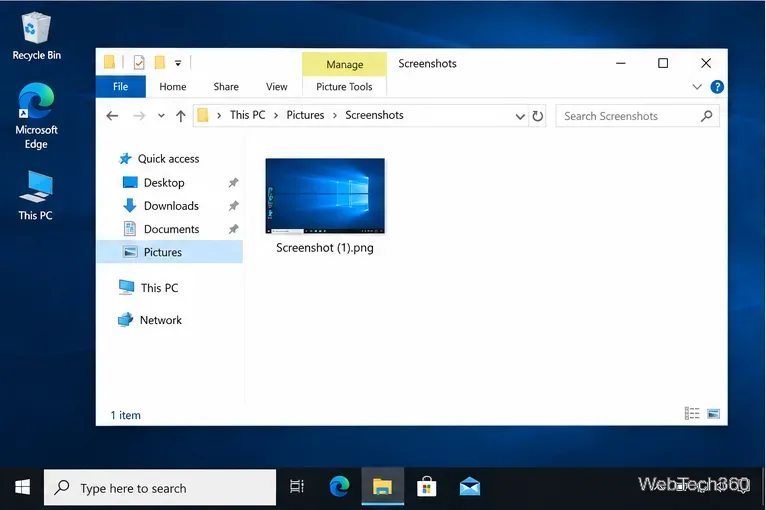Open the Windows Start menu

pyautogui.click(x=22, y=487)
